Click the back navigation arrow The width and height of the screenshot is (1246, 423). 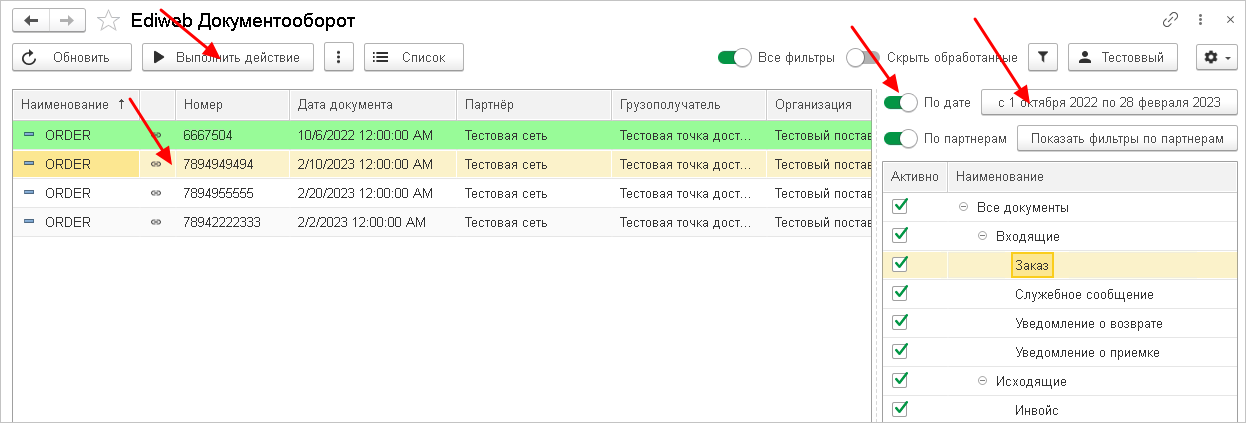(x=30, y=20)
